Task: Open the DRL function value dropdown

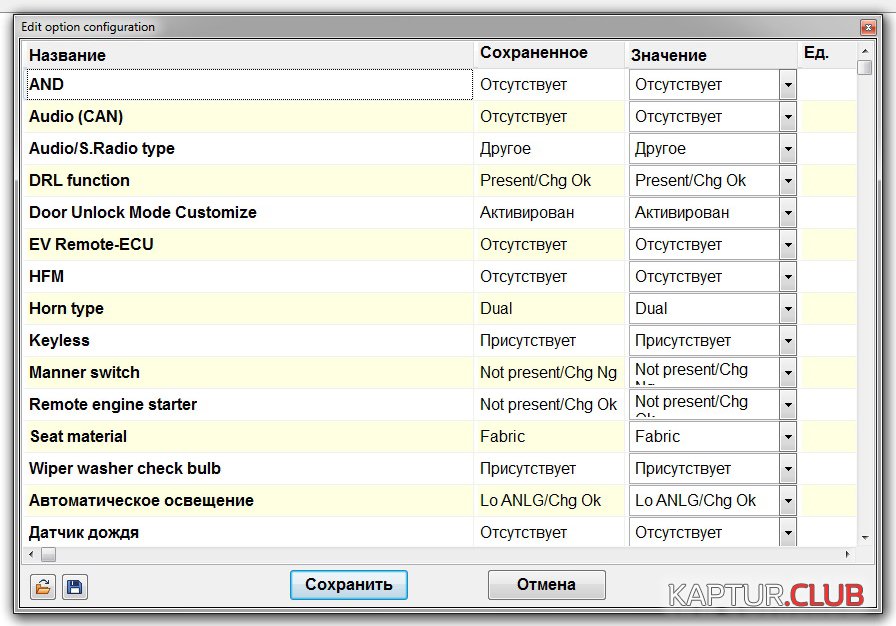Action: [x=788, y=181]
